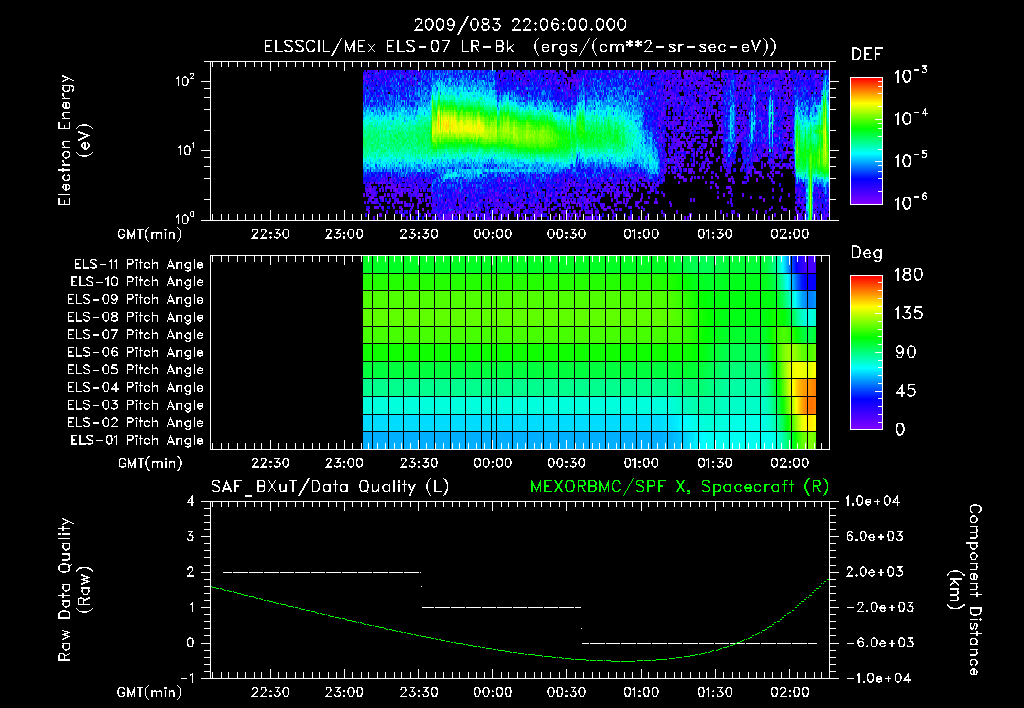This screenshot has width=1024, height=708.
Task: Click the "ELS-08 Pitch Angle" row label
Action: click(136, 317)
